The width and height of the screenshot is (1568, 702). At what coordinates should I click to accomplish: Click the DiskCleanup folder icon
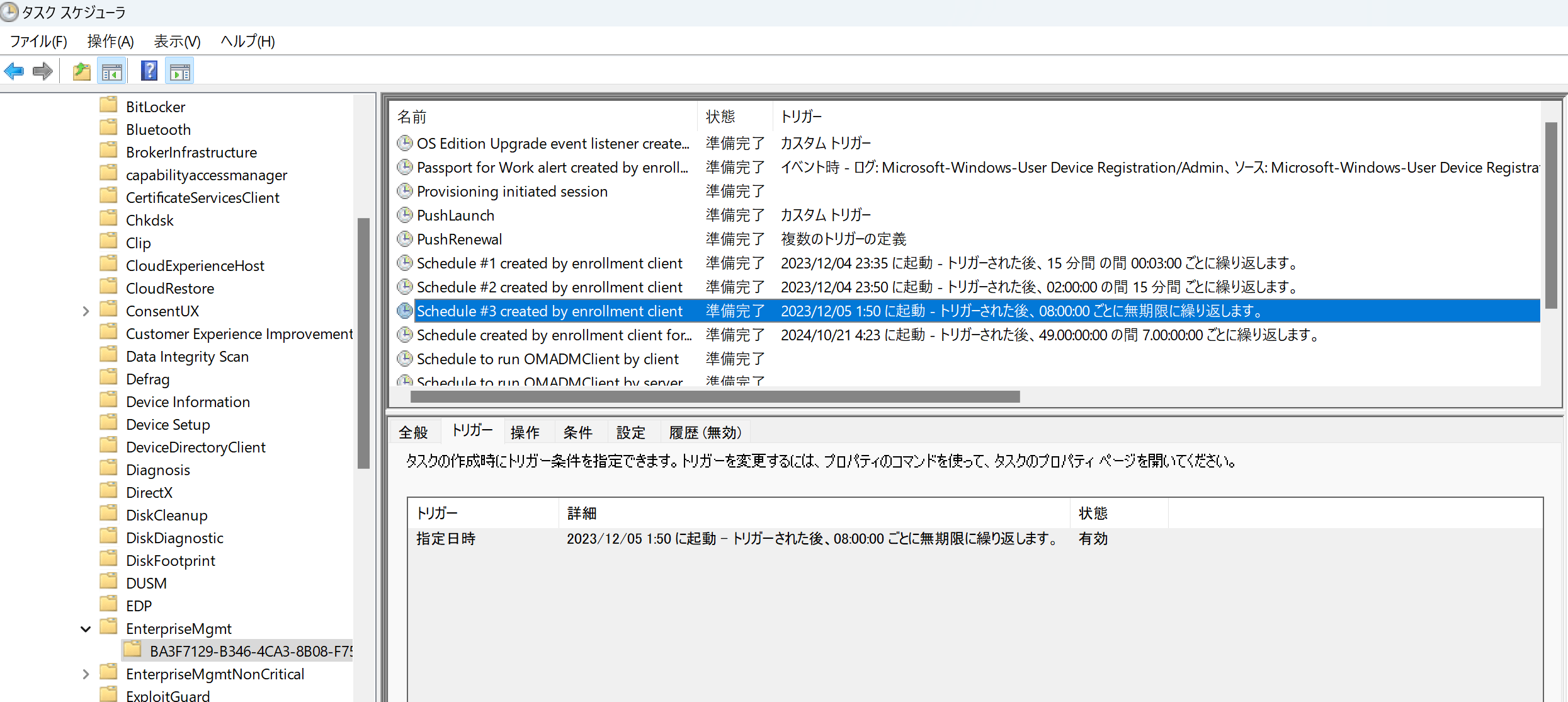109,512
